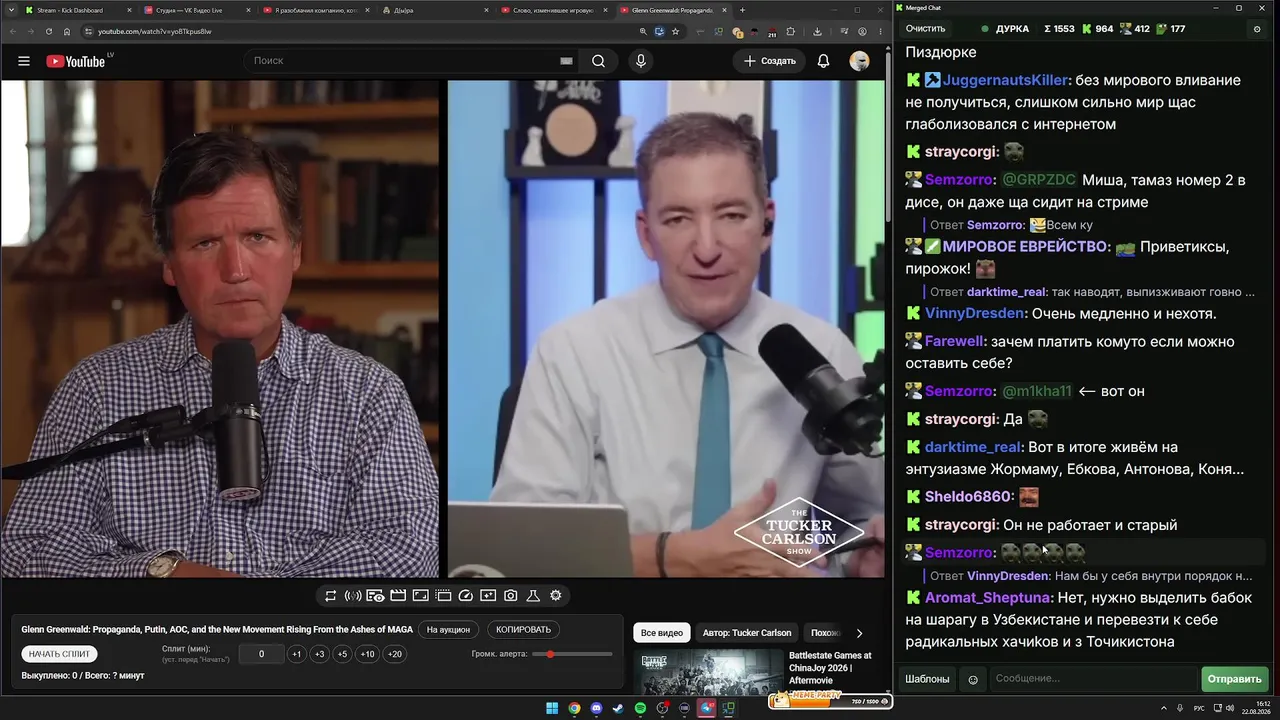Add 10 minutes with the +10 button
Viewport: 1280px width, 720px height.
pyautogui.click(x=368, y=654)
